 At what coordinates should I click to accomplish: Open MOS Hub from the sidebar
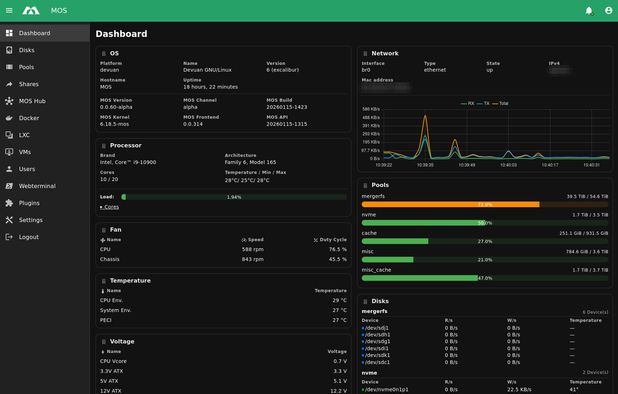pyautogui.click(x=45, y=101)
